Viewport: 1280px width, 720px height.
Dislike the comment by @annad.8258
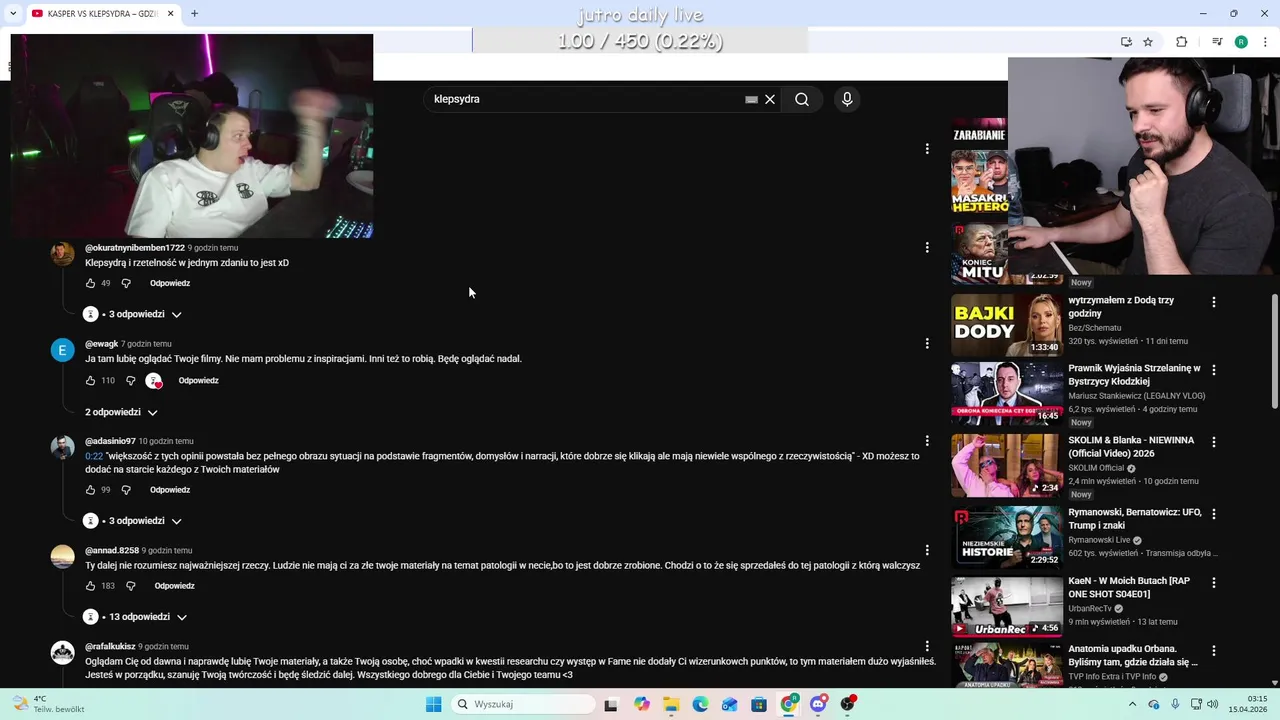coord(130,586)
